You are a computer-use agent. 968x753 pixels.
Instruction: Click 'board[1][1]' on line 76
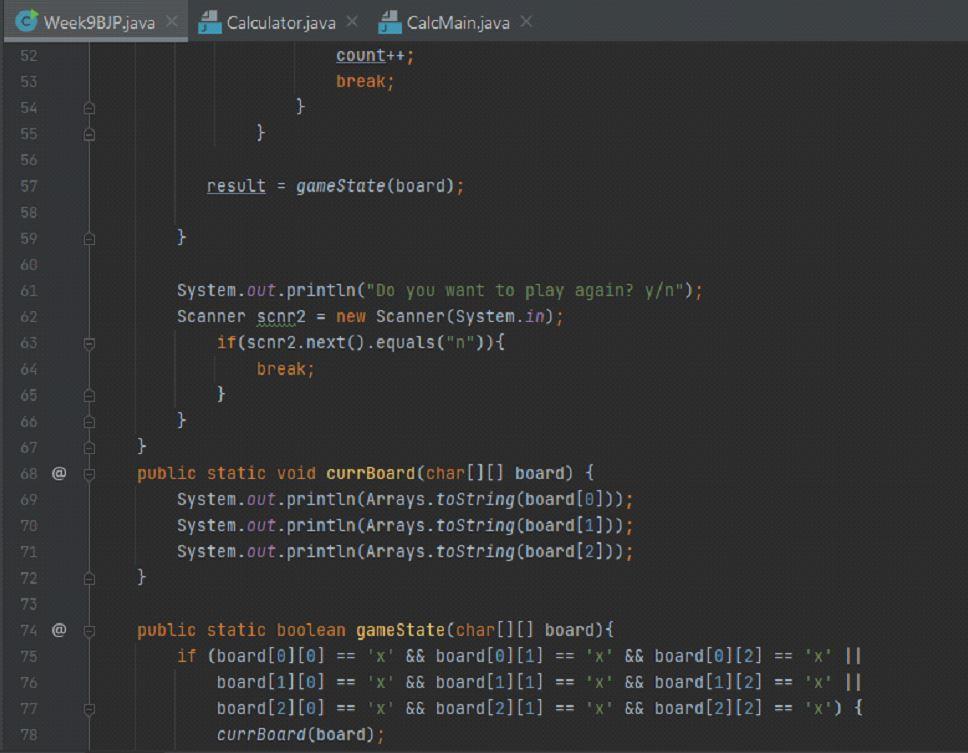(490, 683)
